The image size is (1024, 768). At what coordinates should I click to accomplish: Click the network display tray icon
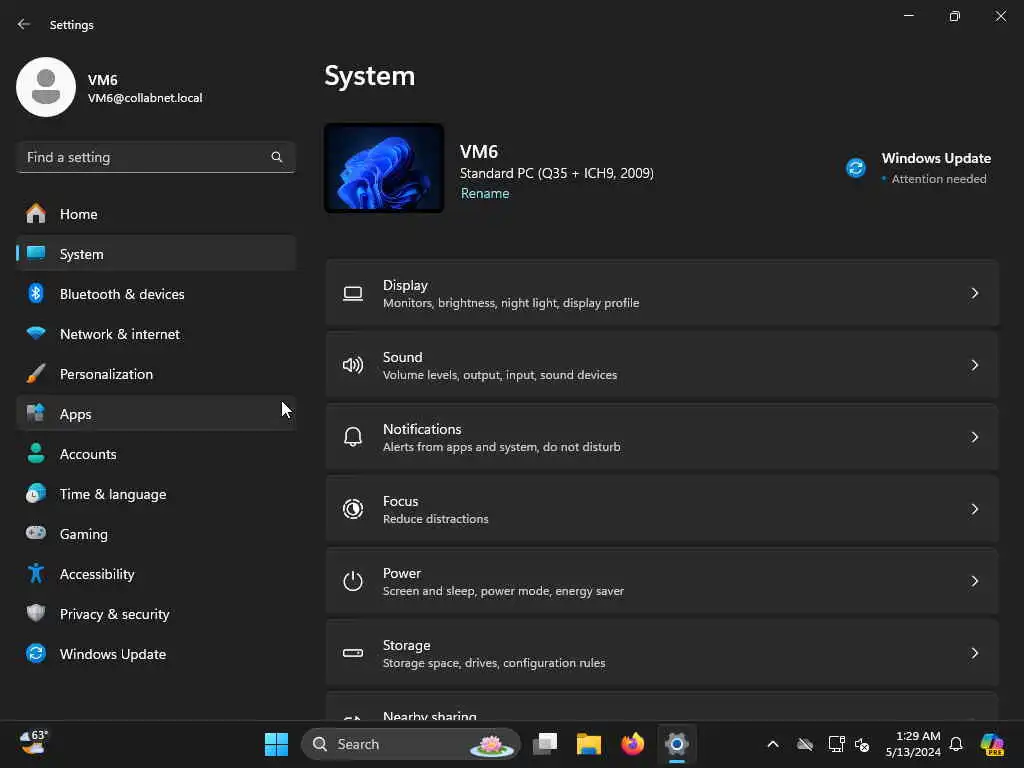836,744
